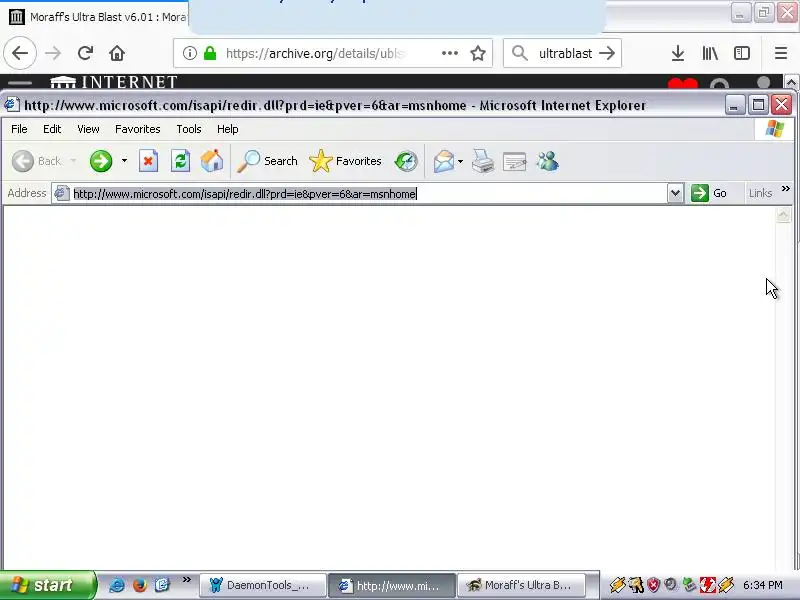Print the page with the printer icon

(x=483, y=161)
